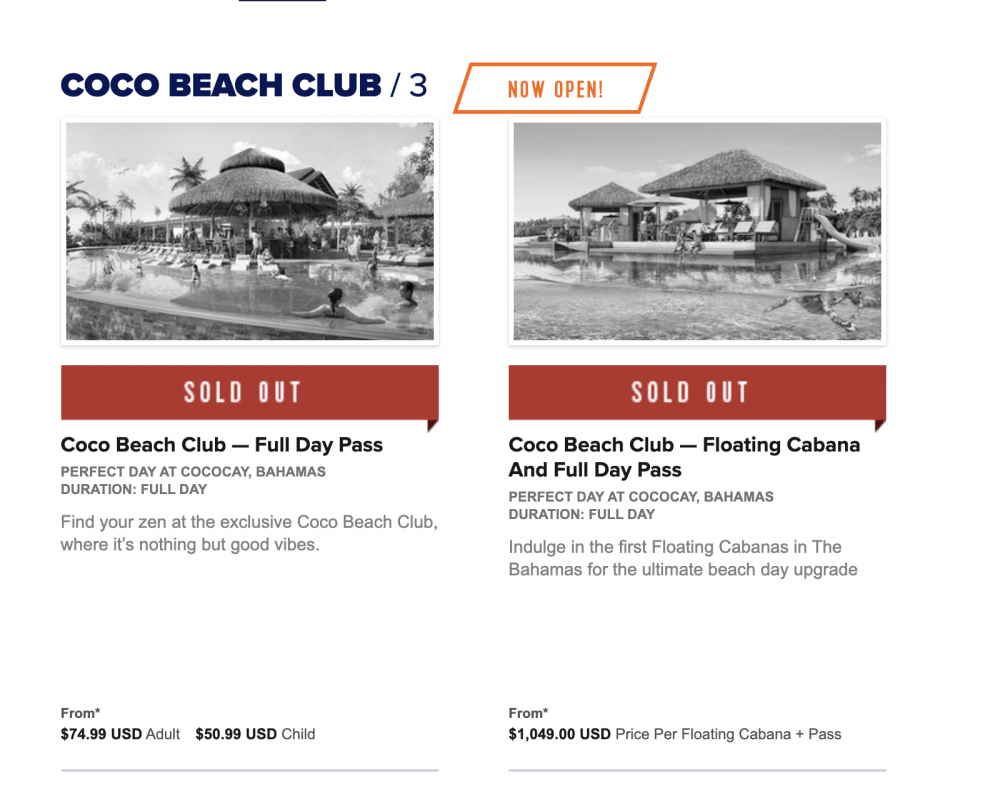Click the Coco Beach Club section heading

pyautogui.click(x=244, y=85)
